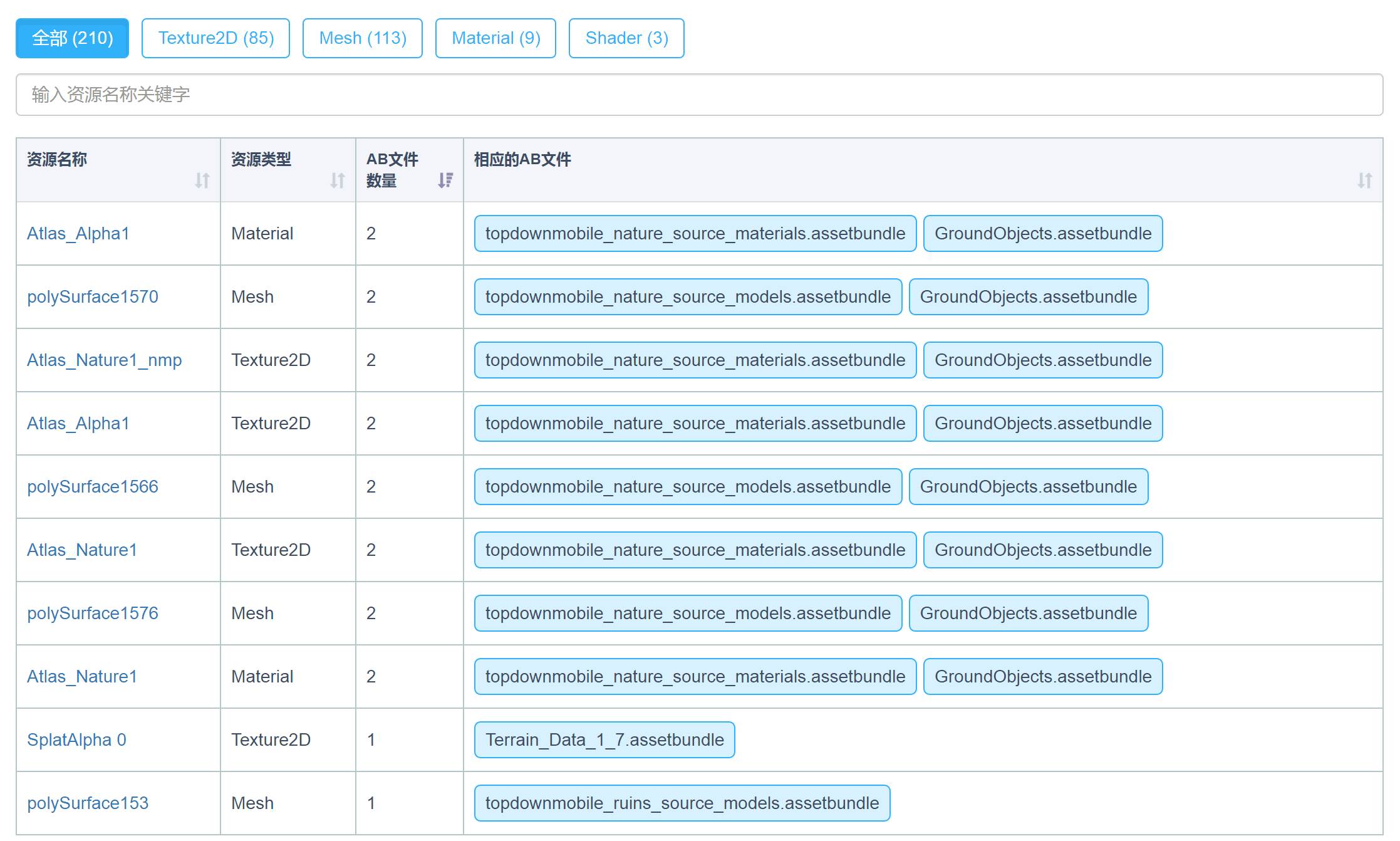This screenshot has height=841, width=1400.
Task: Show only Material (9) resources
Action: click(x=495, y=38)
